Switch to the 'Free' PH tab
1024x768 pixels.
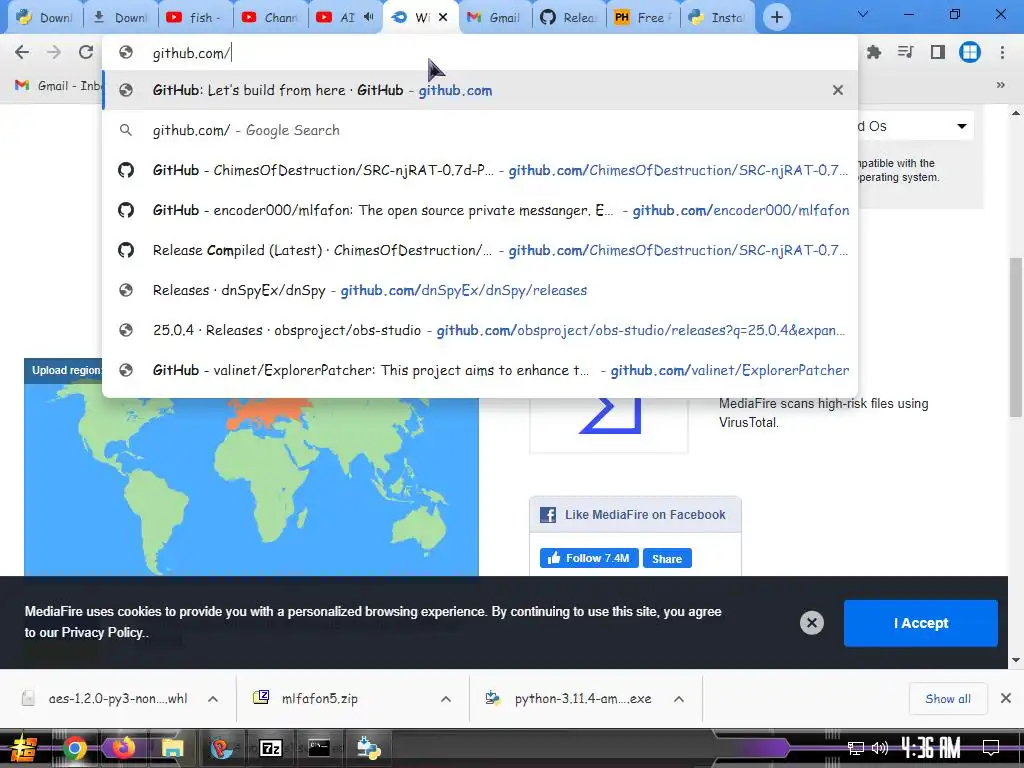click(644, 18)
